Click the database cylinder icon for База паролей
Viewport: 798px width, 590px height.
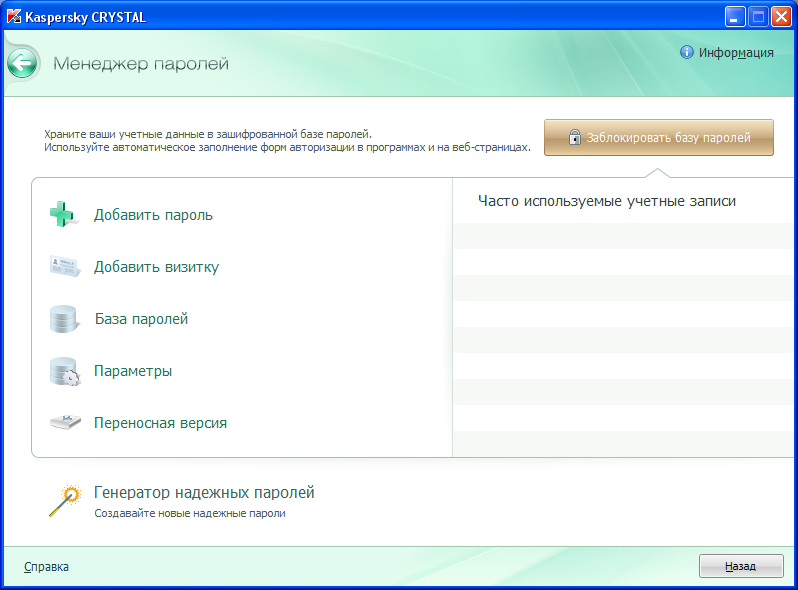pos(64,319)
